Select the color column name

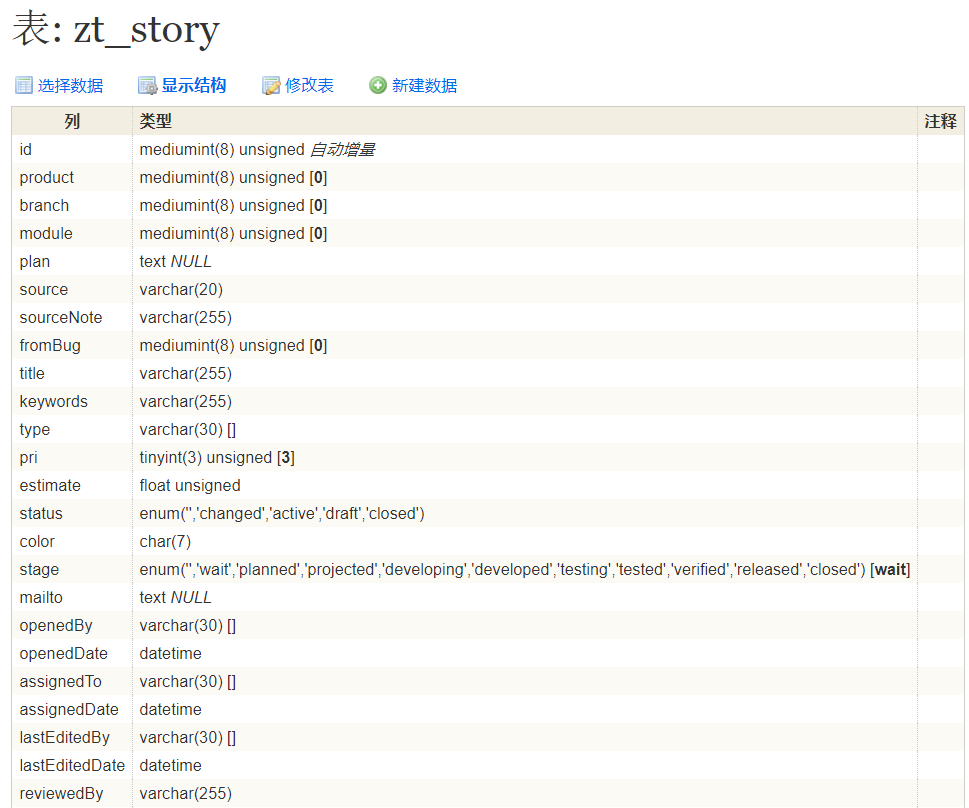click(37, 542)
